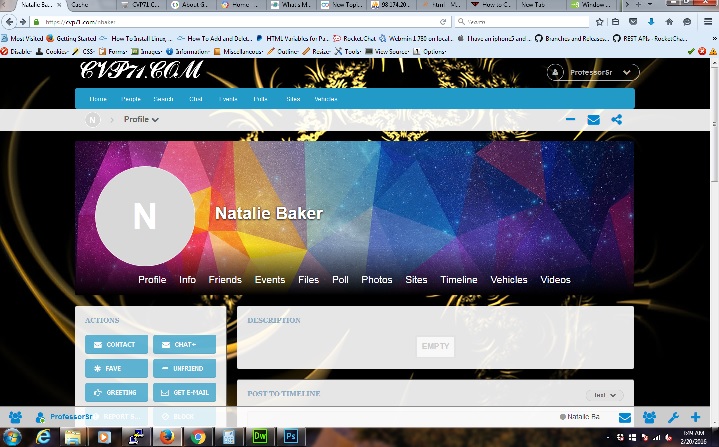This screenshot has width=719, height=447.
Task: Open Vehicles in the blue navigation bar
Action: [326, 99]
